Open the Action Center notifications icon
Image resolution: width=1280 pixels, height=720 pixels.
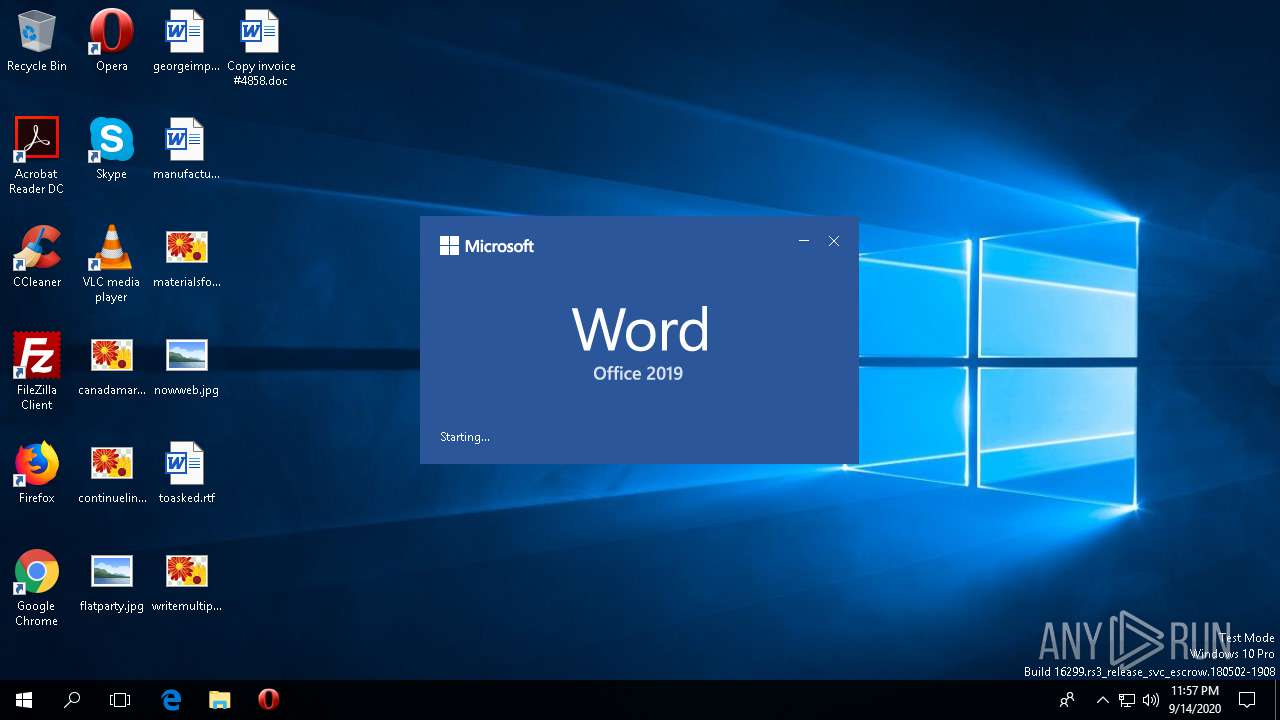(x=1247, y=700)
